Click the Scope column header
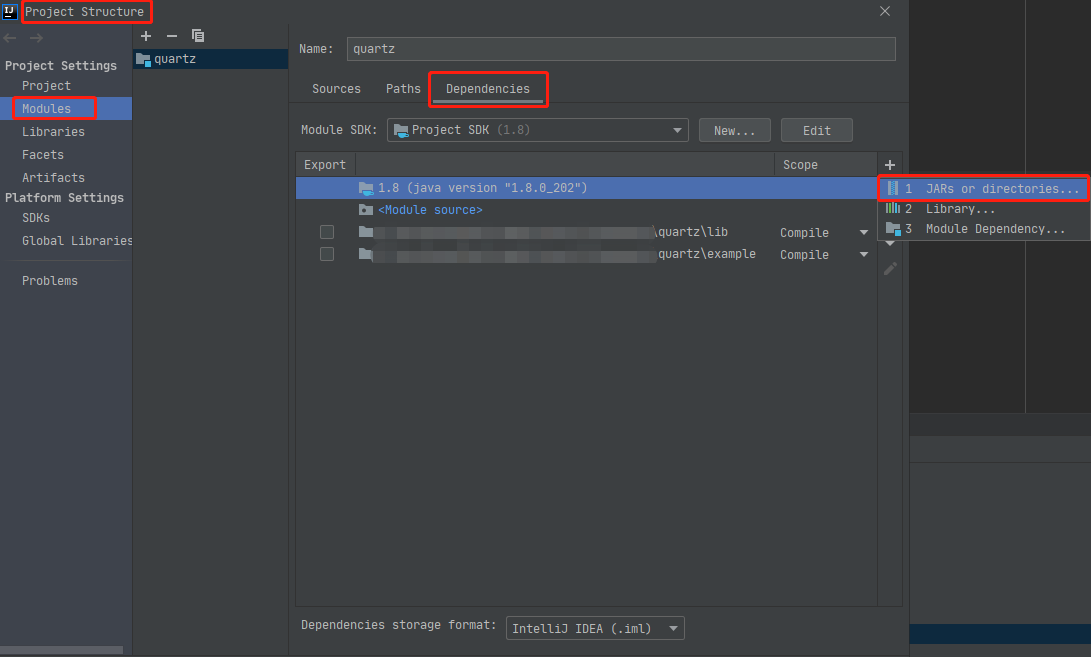1091x657 pixels. click(825, 165)
